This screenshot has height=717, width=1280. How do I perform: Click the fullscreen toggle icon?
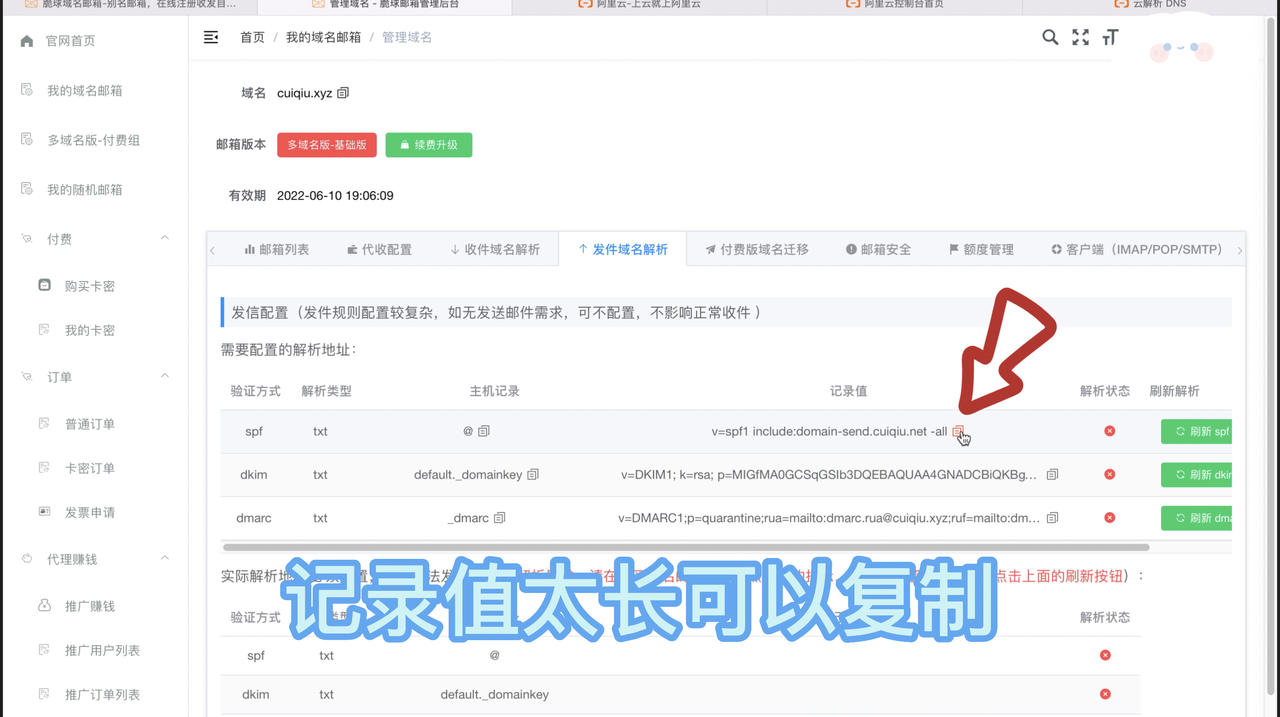click(1081, 37)
